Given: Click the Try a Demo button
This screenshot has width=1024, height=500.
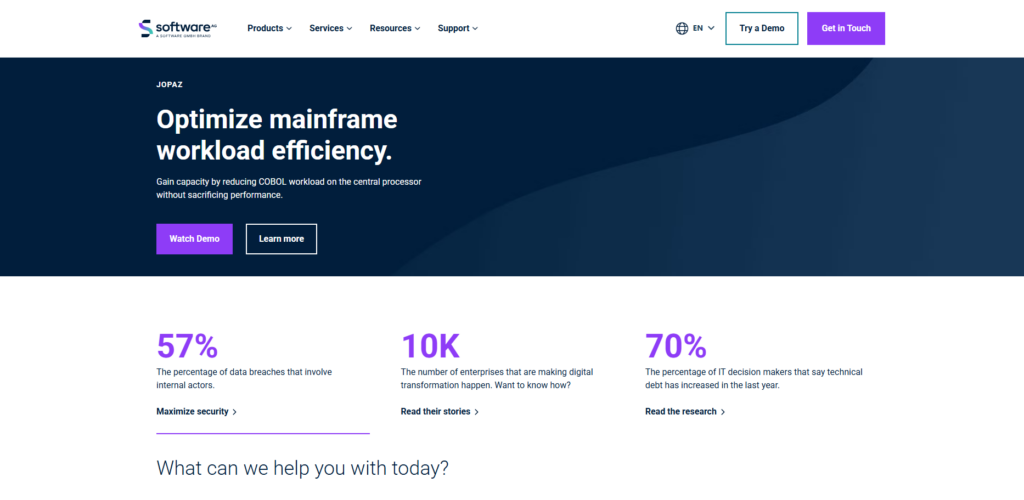Looking at the screenshot, I should (x=761, y=28).
